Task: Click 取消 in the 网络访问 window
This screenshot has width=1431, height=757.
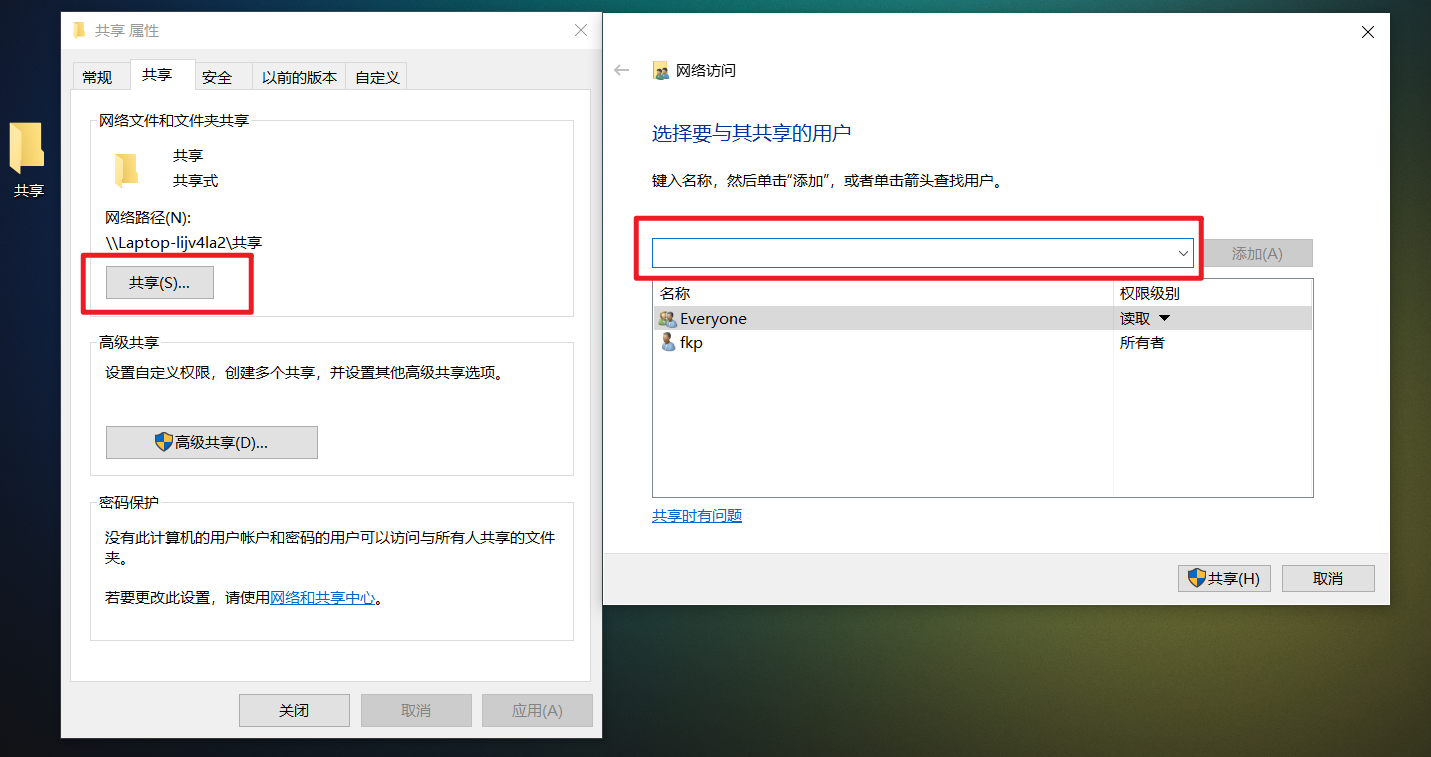Action: [1328, 578]
